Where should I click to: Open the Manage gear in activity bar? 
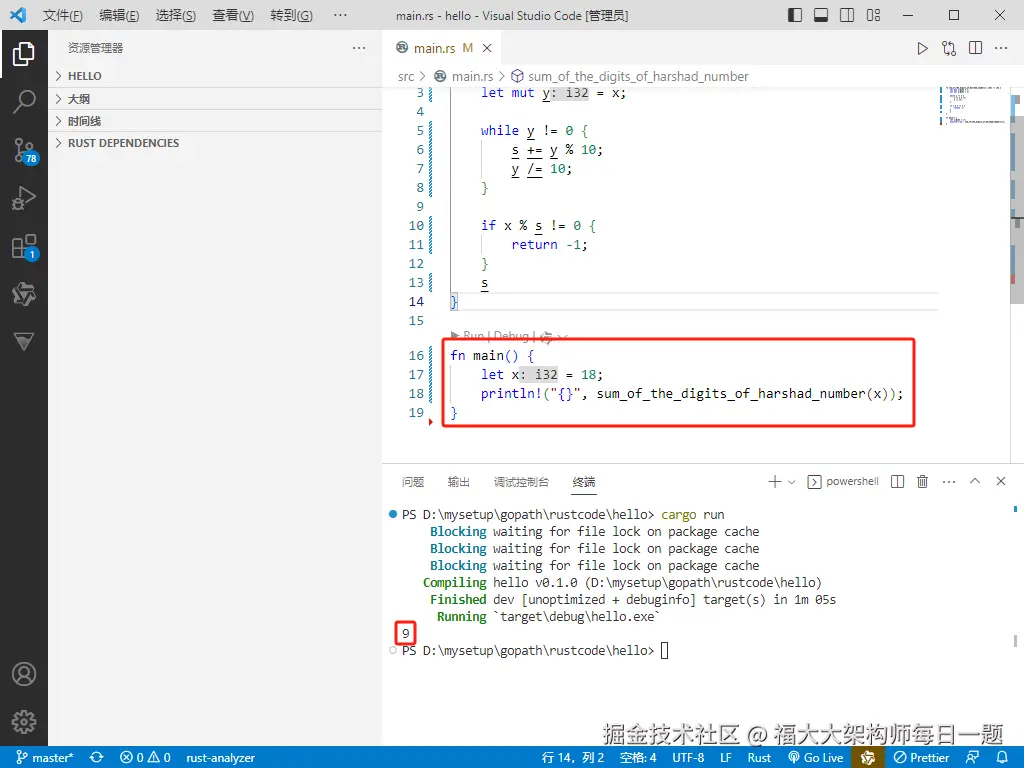[24, 722]
